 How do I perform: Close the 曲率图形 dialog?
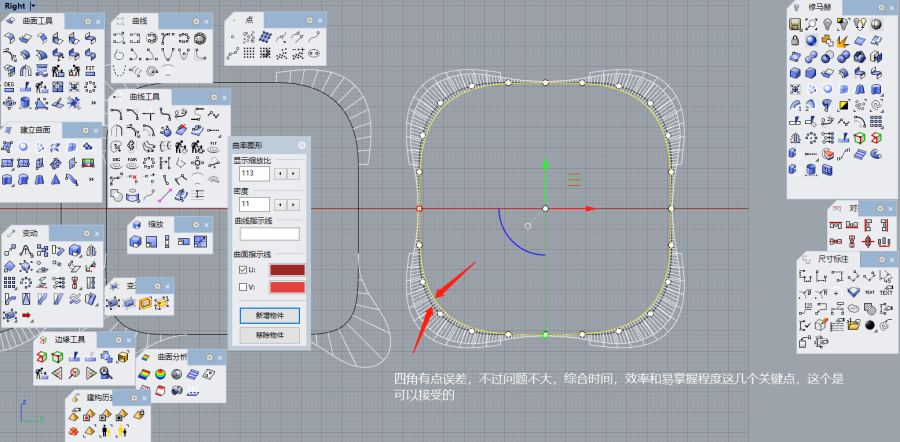[301, 145]
